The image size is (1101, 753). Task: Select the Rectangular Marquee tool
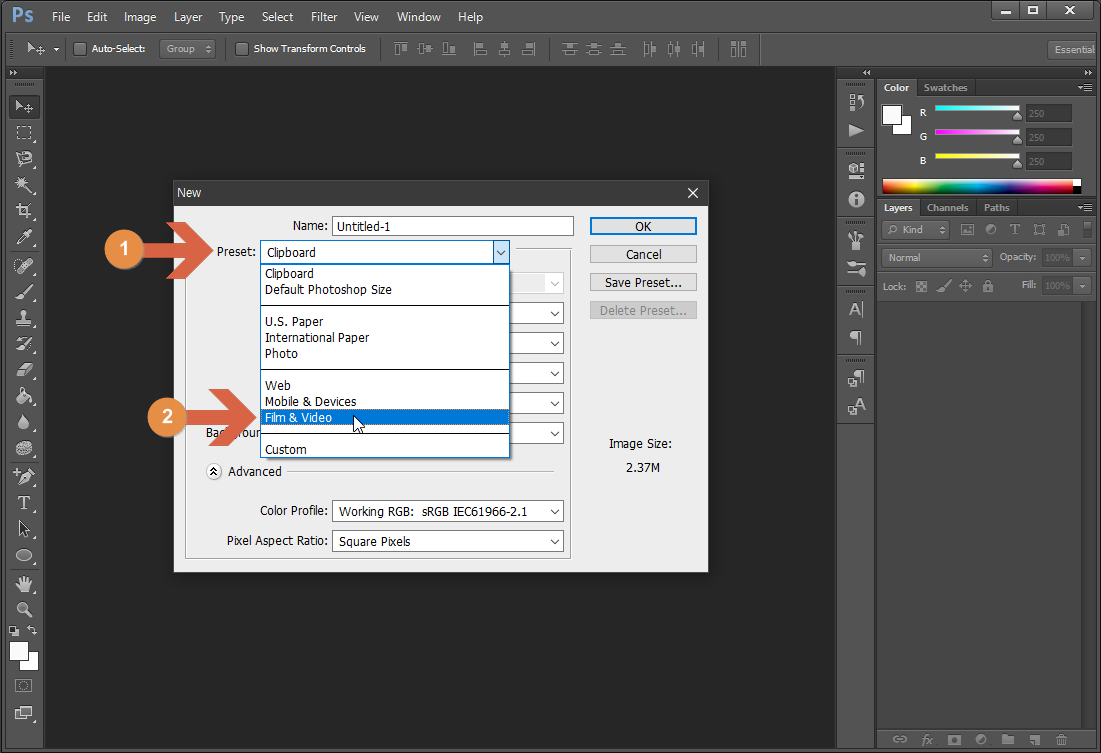[24, 133]
